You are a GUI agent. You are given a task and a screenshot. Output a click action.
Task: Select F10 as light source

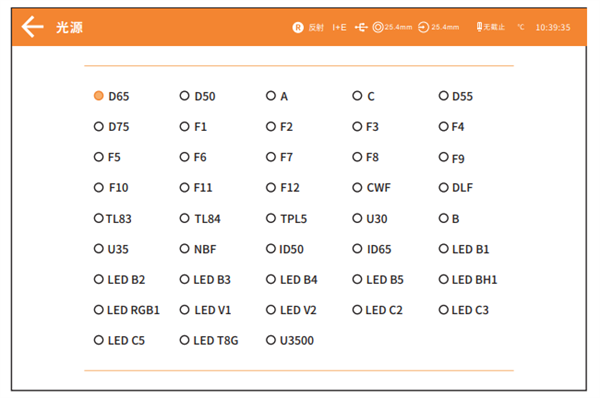point(98,188)
